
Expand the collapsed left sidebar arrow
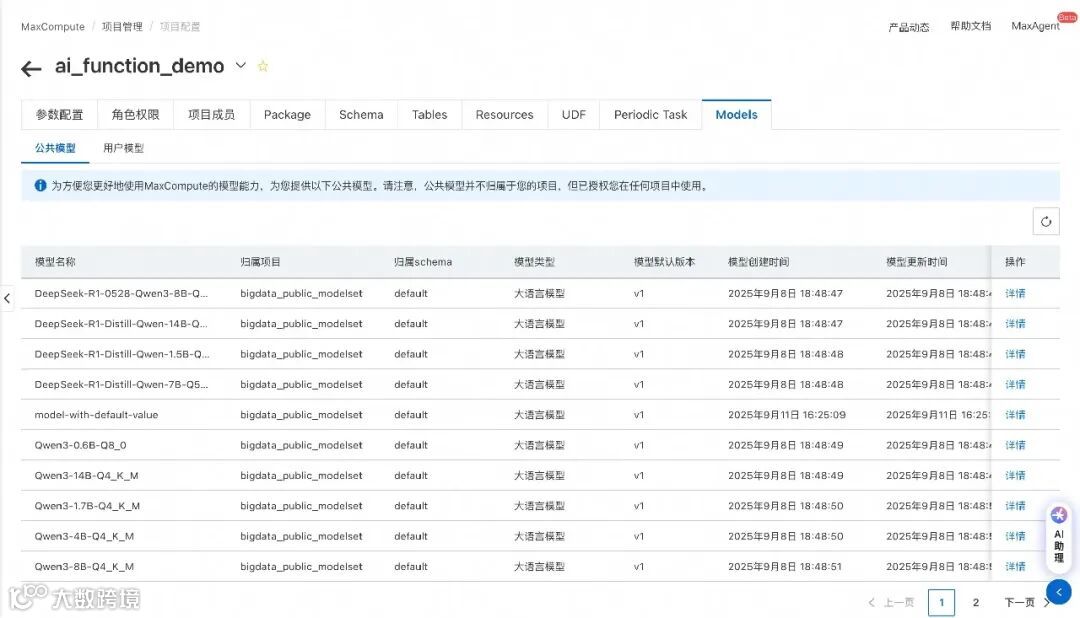pyautogui.click(x=7, y=298)
